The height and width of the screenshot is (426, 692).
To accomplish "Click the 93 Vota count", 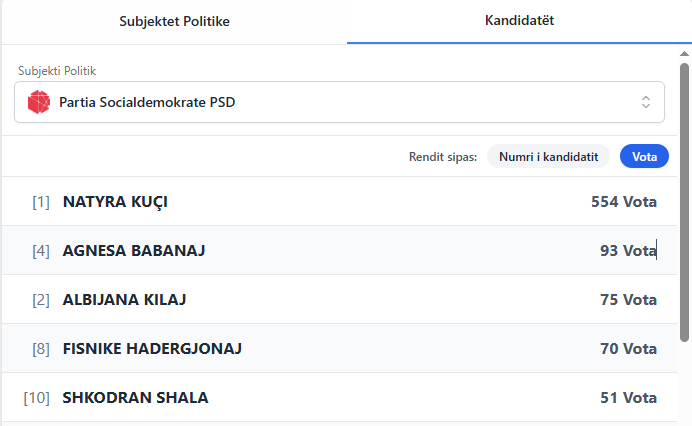I will point(628,251).
